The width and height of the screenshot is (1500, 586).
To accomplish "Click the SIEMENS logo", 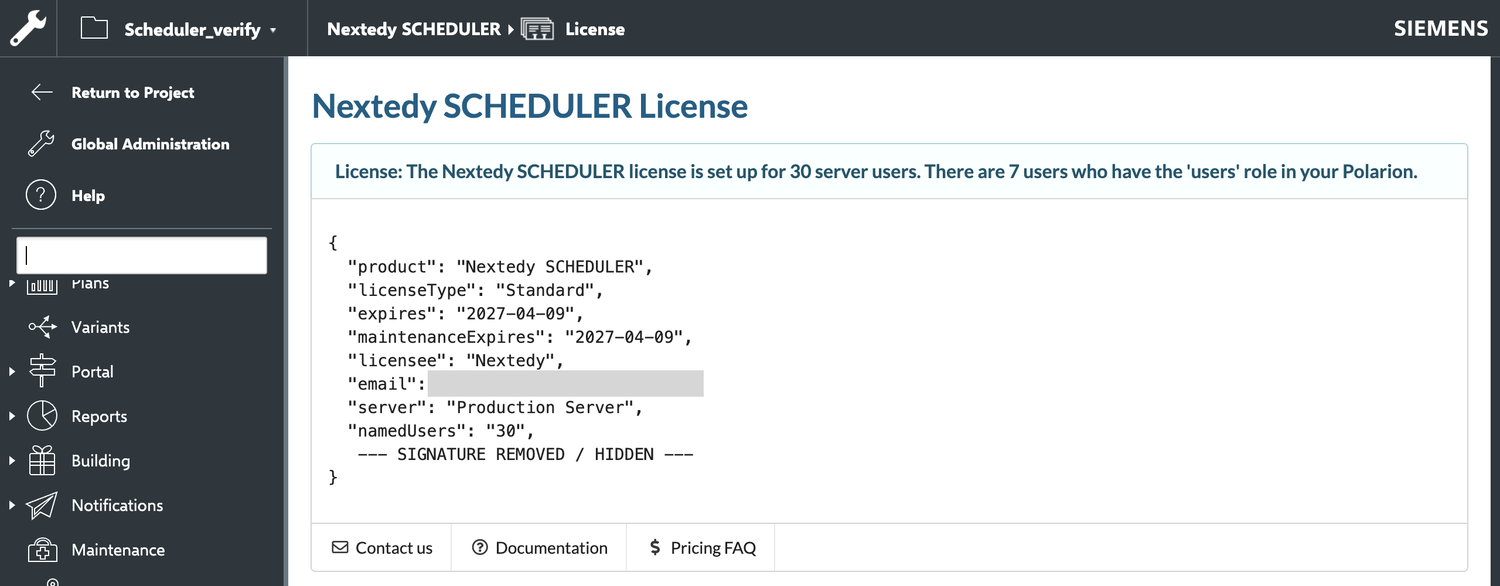I will pyautogui.click(x=1441, y=28).
